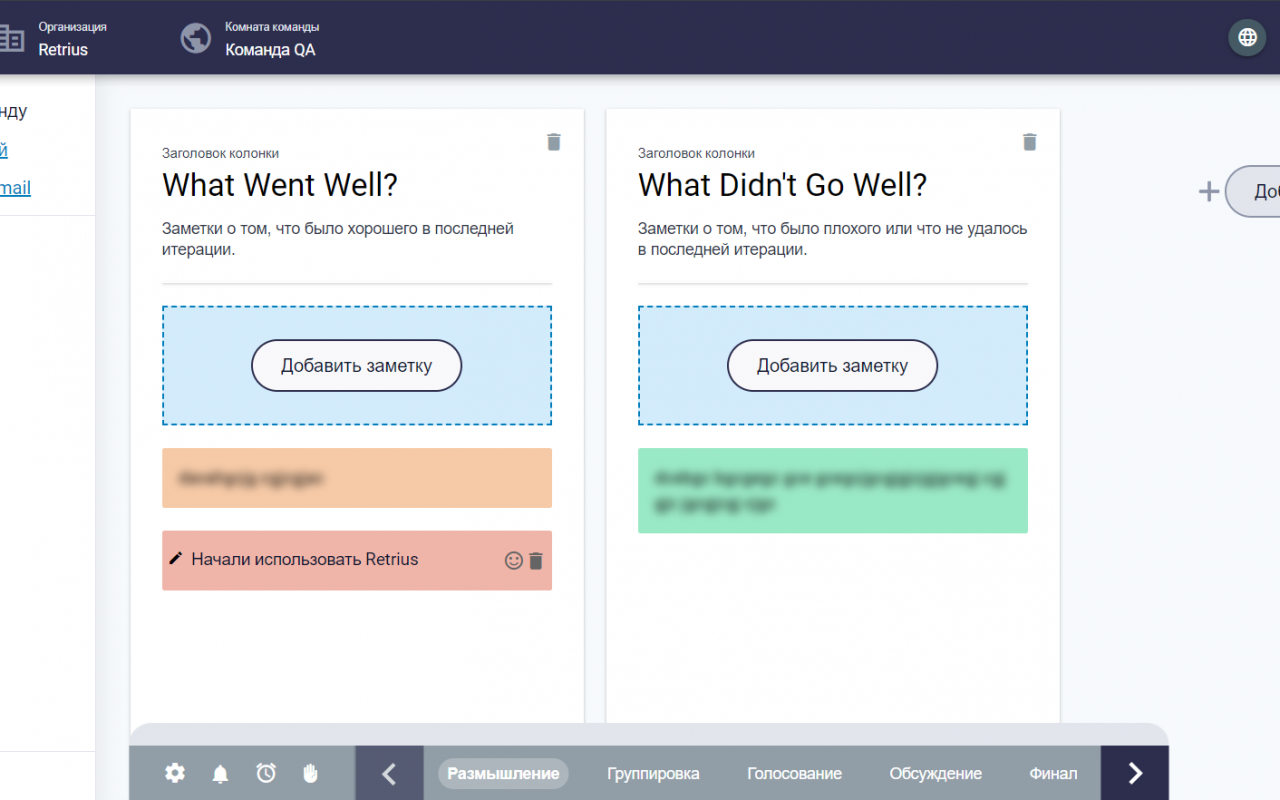1280x800 pixels.
Task: Go to previous stage with left arrow
Action: (x=389, y=773)
